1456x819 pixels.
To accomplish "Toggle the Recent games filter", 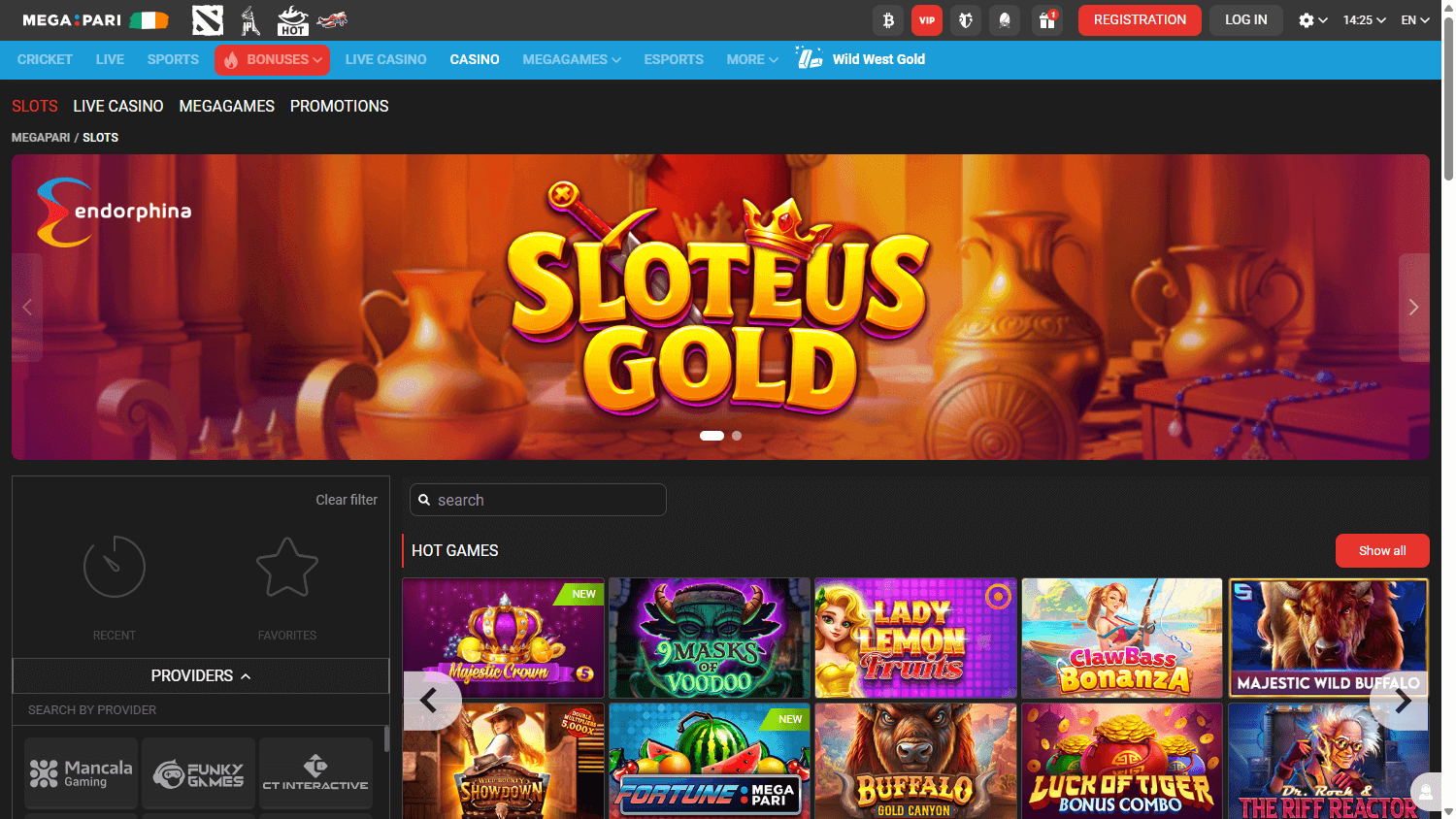I will 115,580.
